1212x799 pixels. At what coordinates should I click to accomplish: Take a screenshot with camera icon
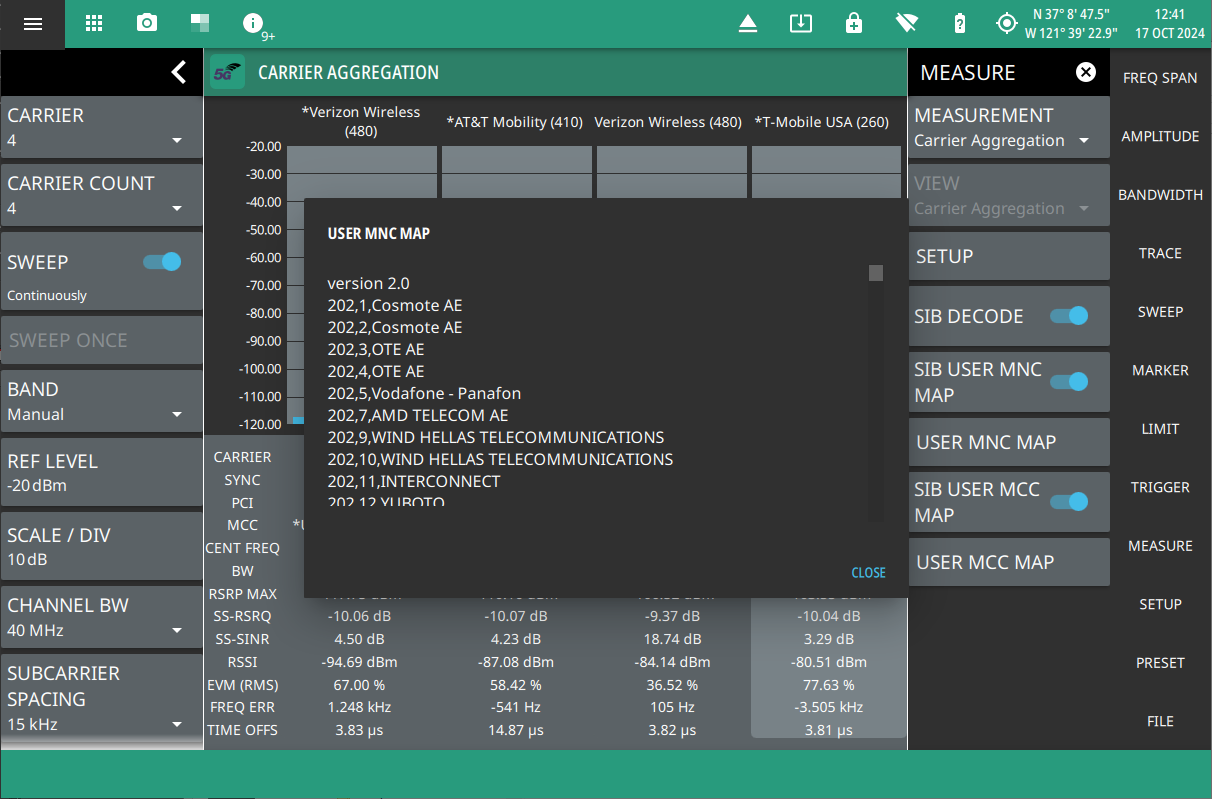click(147, 24)
